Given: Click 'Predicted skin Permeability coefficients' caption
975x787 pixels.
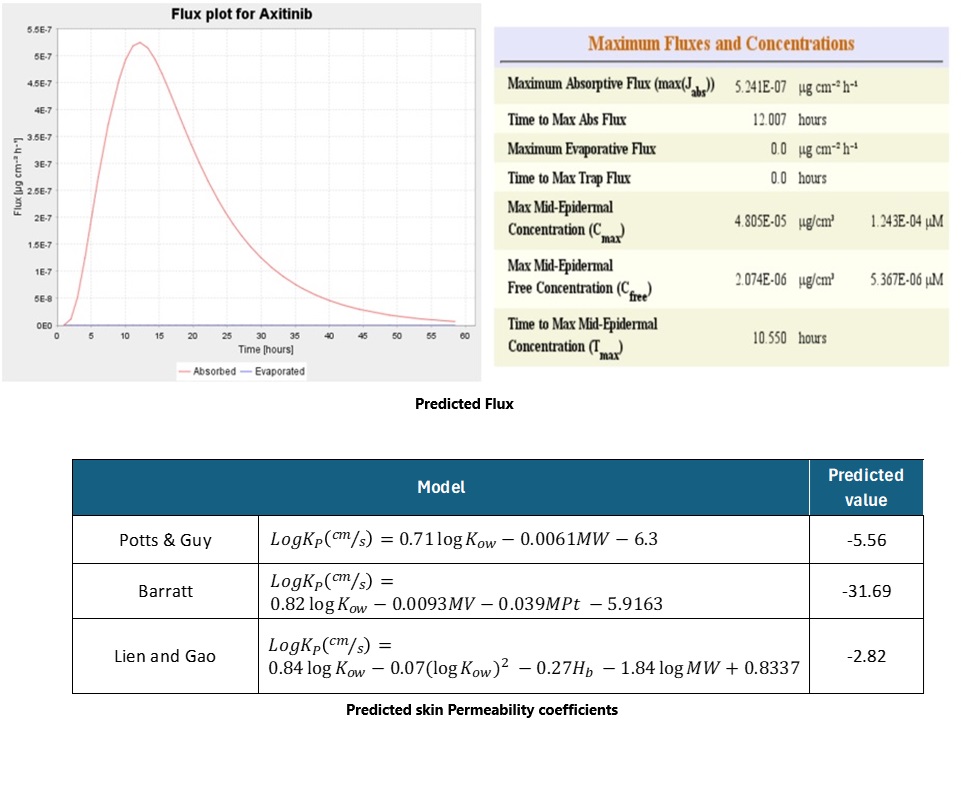Looking at the screenshot, I should 482,710.
